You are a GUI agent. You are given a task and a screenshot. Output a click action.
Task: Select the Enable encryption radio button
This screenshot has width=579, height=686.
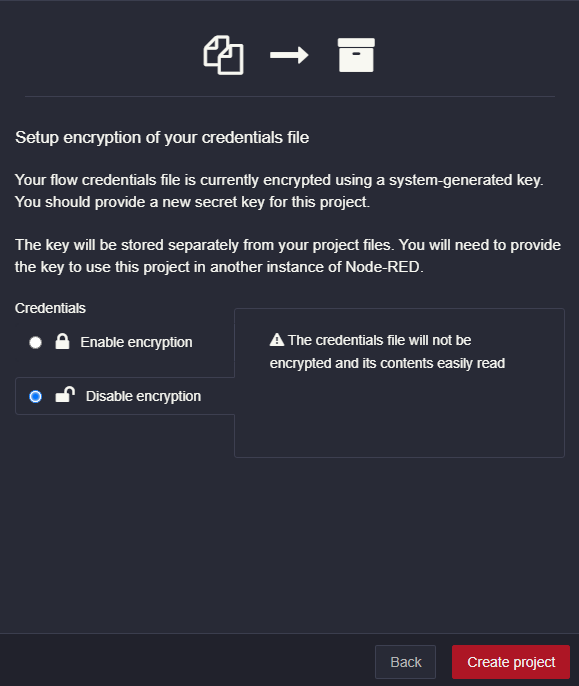pyautogui.click(x=35, y=342)
